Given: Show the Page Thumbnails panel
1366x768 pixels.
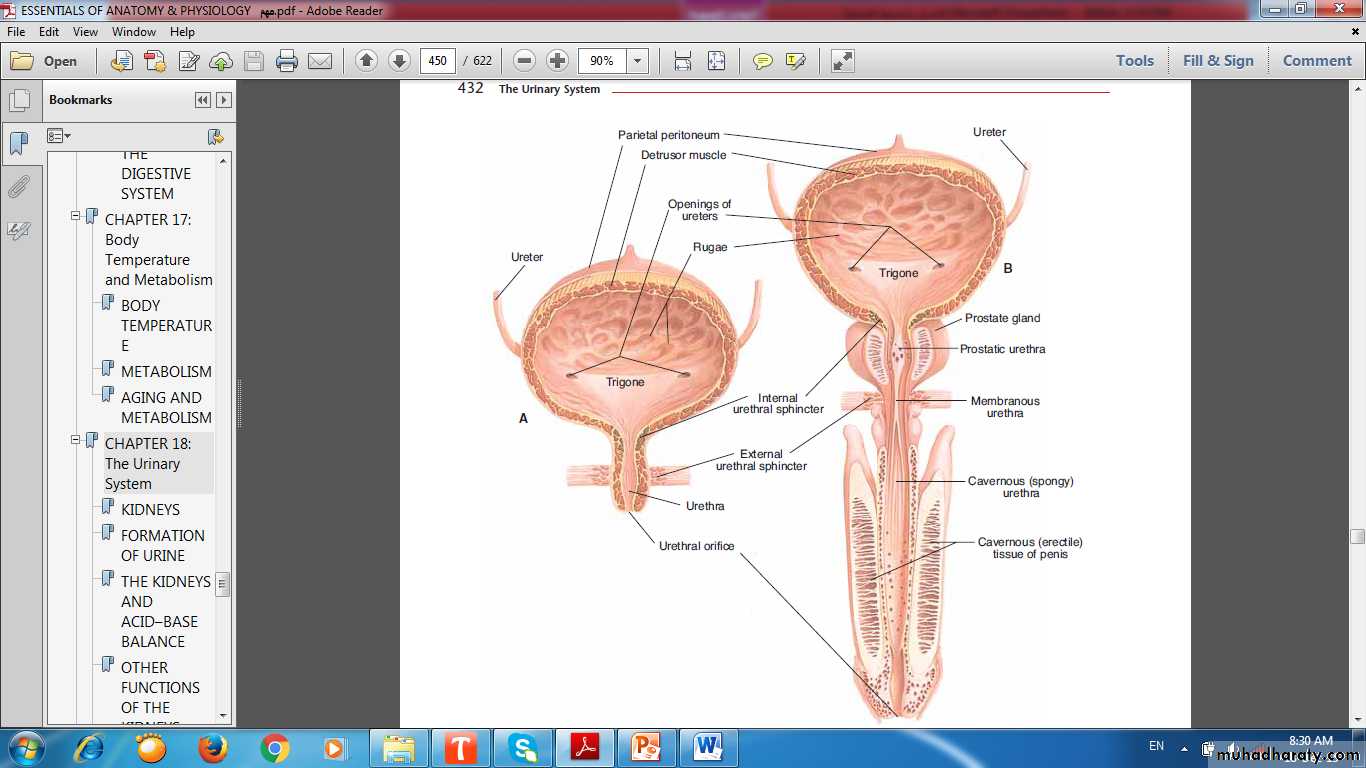Looking at the screenshot, I should click(19, 101).
